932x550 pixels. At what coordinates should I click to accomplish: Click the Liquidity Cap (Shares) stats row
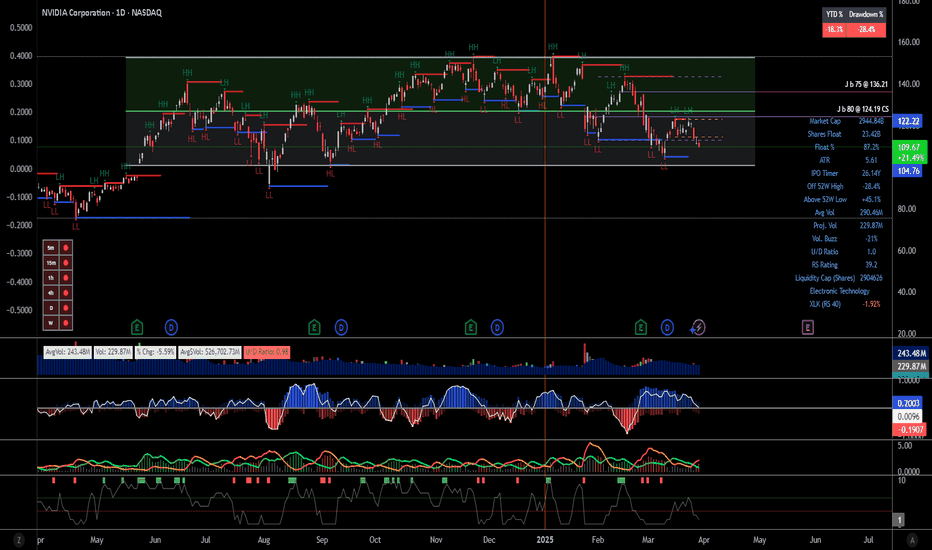839,278
